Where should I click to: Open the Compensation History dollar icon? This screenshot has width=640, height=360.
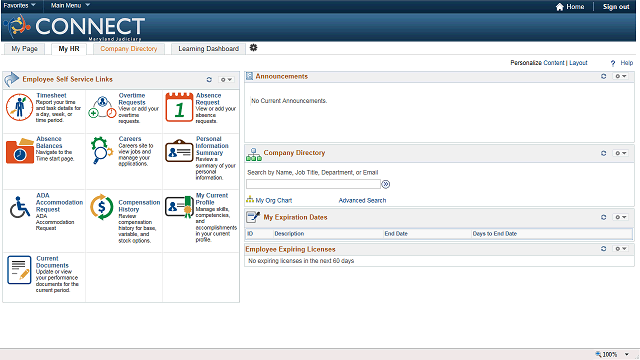(102, 207)
